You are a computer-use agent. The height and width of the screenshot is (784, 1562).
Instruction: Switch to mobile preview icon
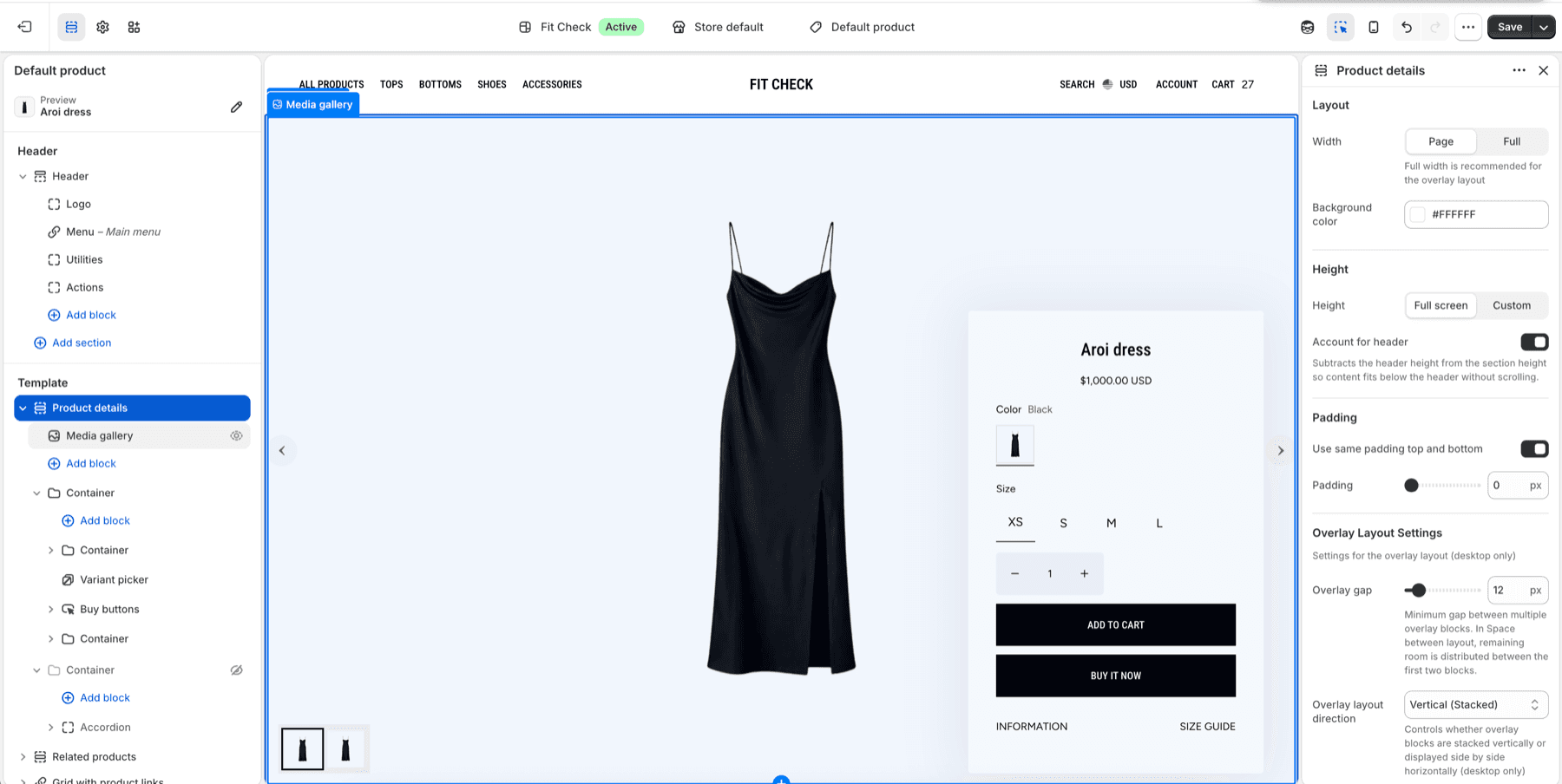1374,27
